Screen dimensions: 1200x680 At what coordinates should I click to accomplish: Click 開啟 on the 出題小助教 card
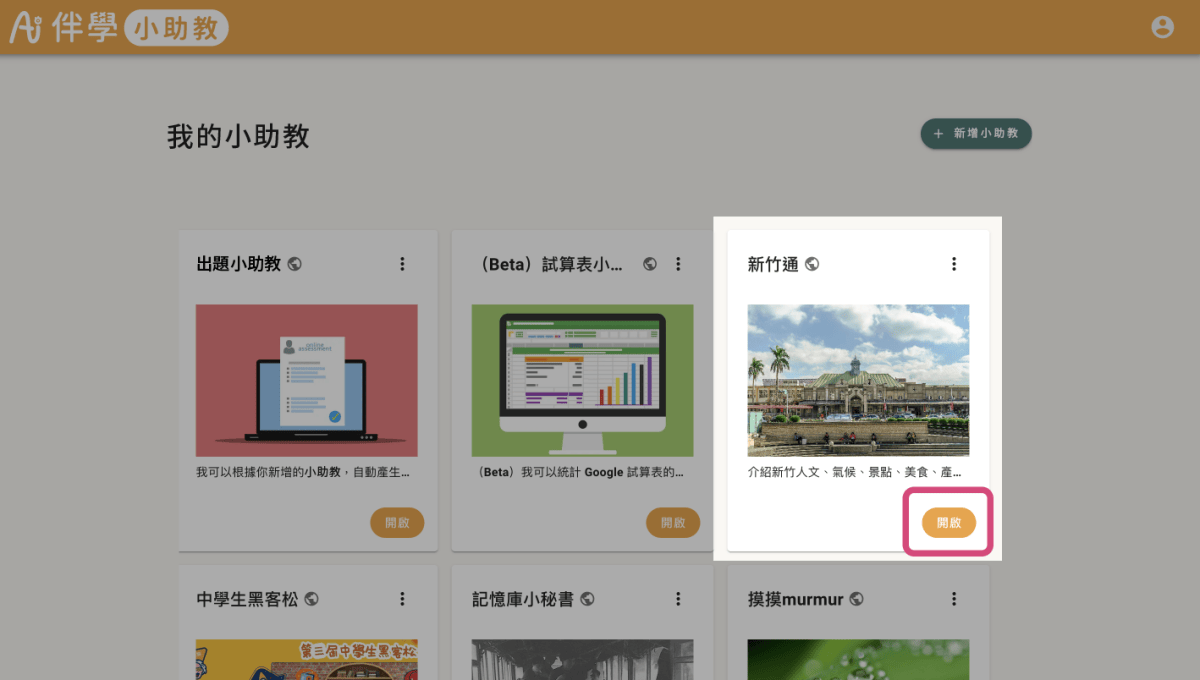coord(397,522)
